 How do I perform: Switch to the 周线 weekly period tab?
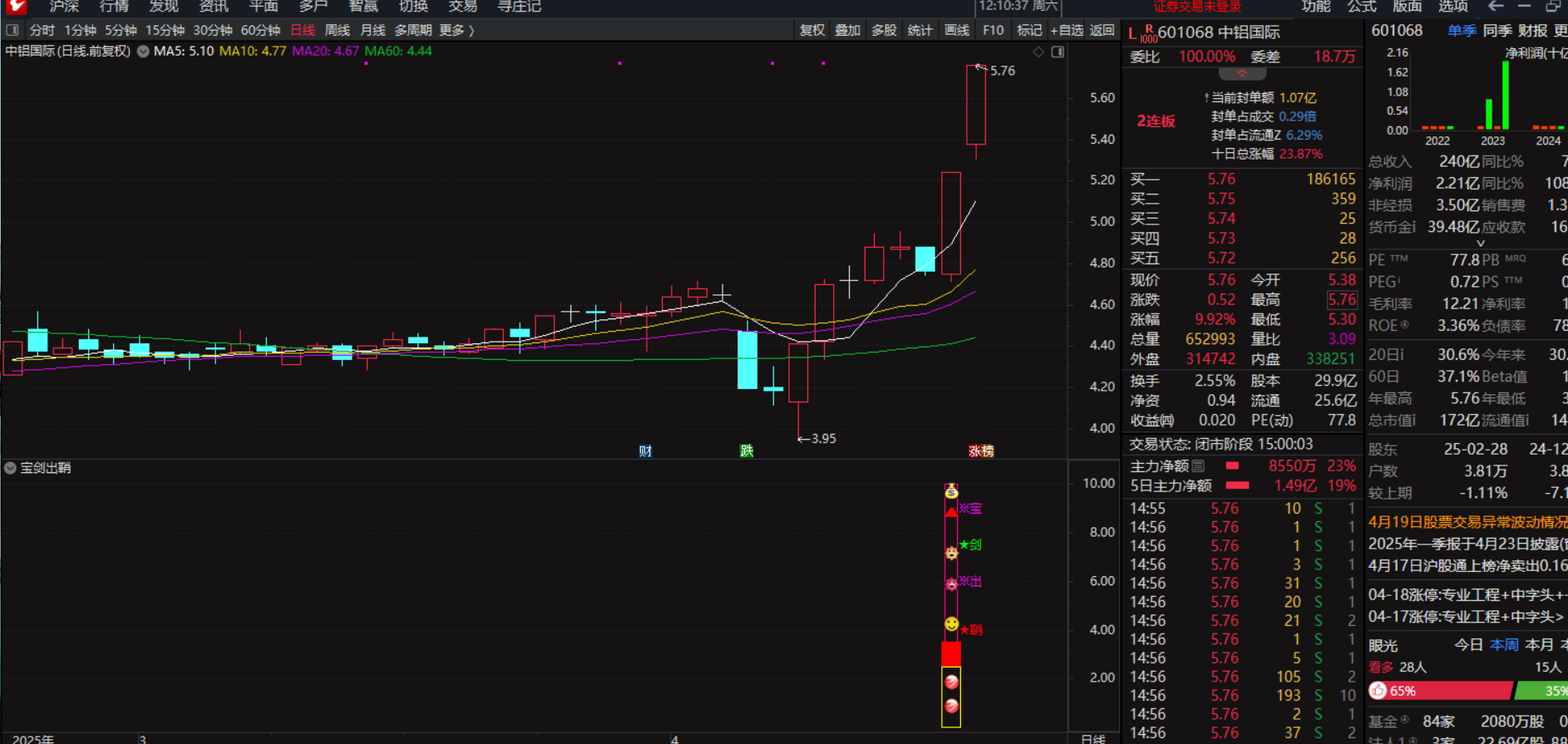(x=337, y=30)
